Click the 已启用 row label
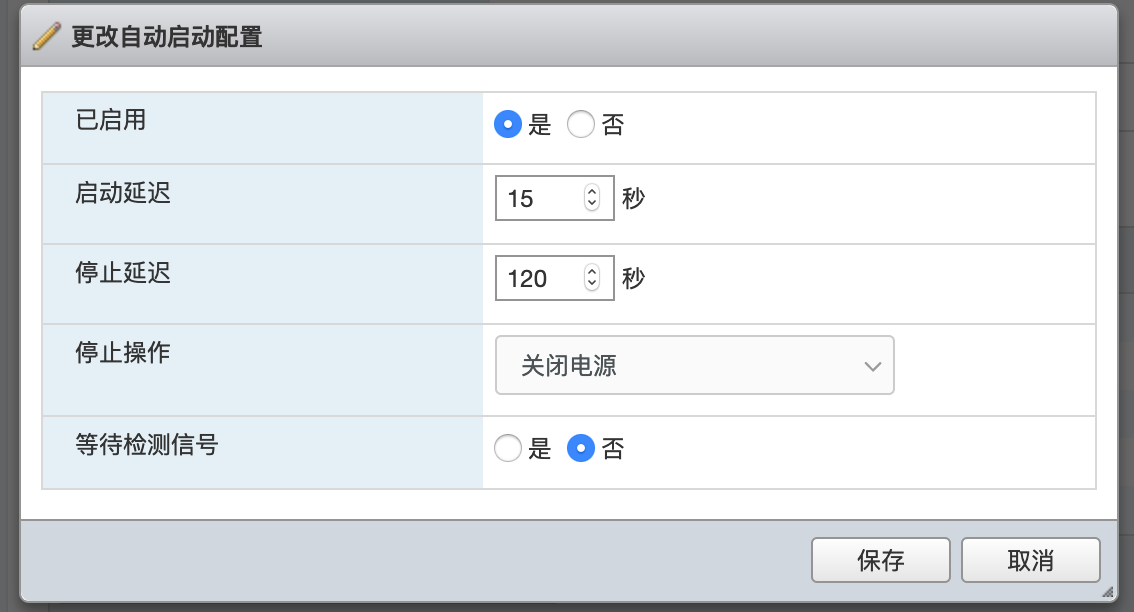Viewport: 1134px width, 612px height. pyautogui.click(x=111, y=119)
